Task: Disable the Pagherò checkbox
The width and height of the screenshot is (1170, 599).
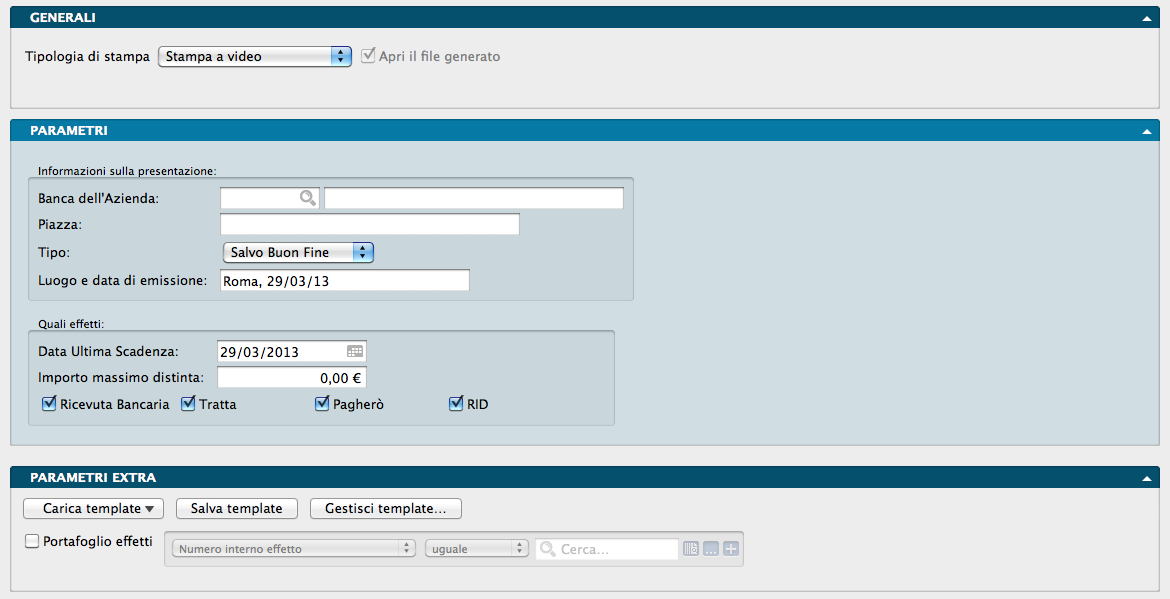Action: pyautogui.click(x=322, y=405)
